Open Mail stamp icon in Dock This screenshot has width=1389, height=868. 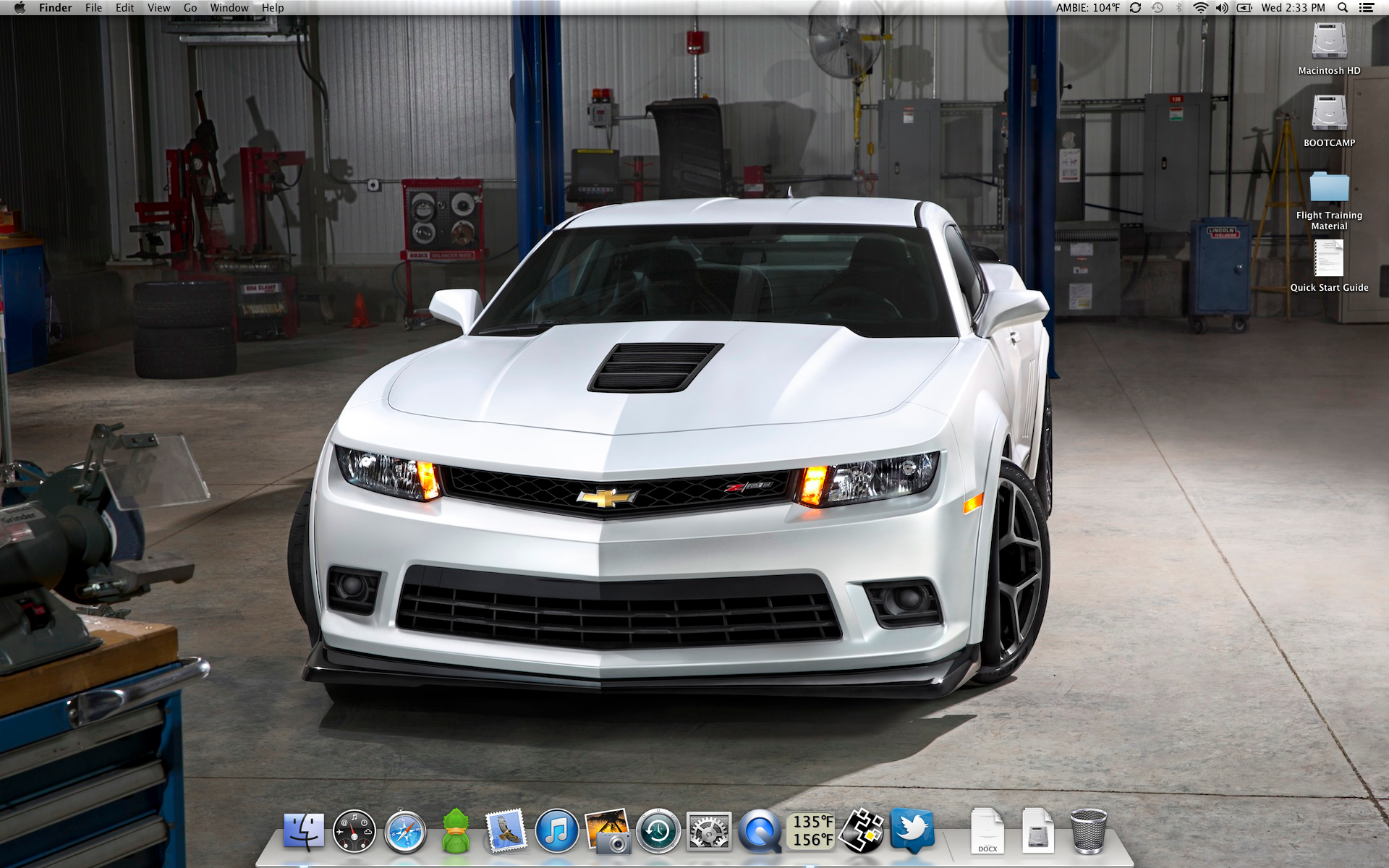[506, 830]
